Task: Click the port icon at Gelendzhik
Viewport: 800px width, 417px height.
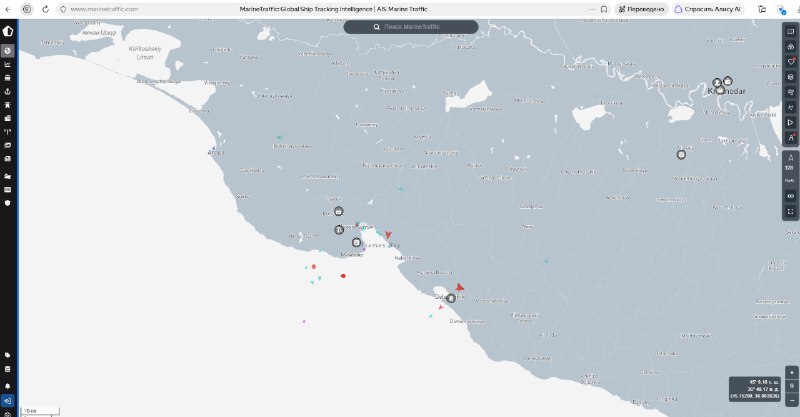Action: point(451,298)
